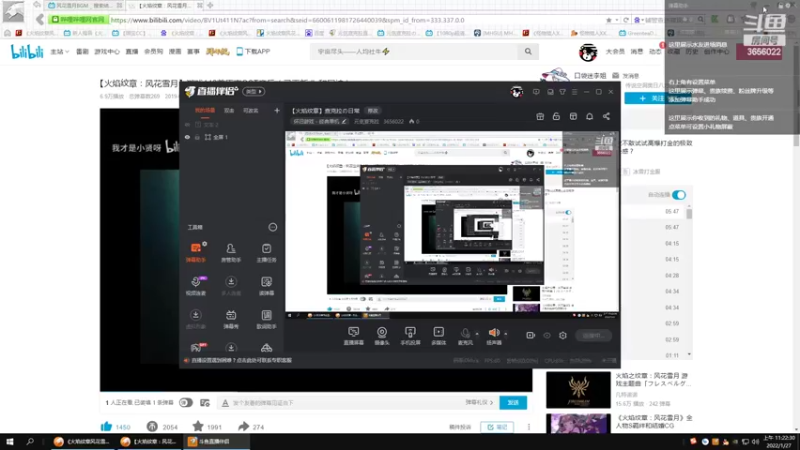Image resolution: width=800 pixels, height=450 pixels.
Task: Click the share icon in stream header
Action: pyautogui.click(x=606, y=116)
